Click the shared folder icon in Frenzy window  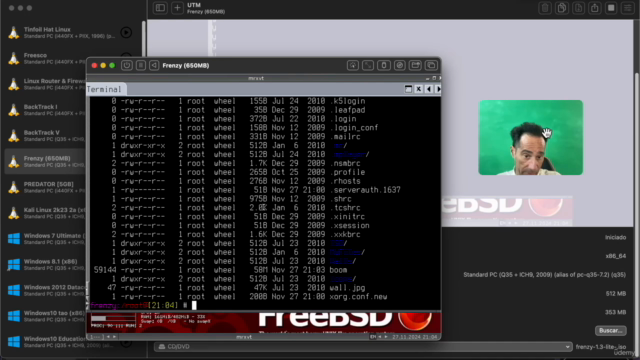pyautogui.click(x=415, y=65)
